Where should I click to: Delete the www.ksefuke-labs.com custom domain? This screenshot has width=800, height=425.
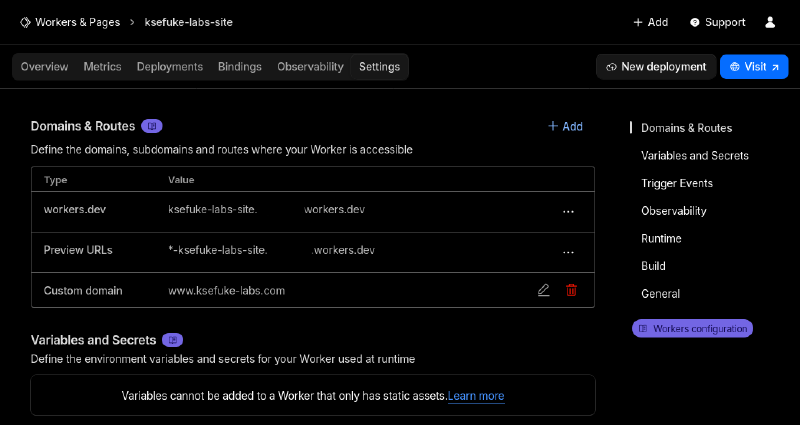pos(571,290)
